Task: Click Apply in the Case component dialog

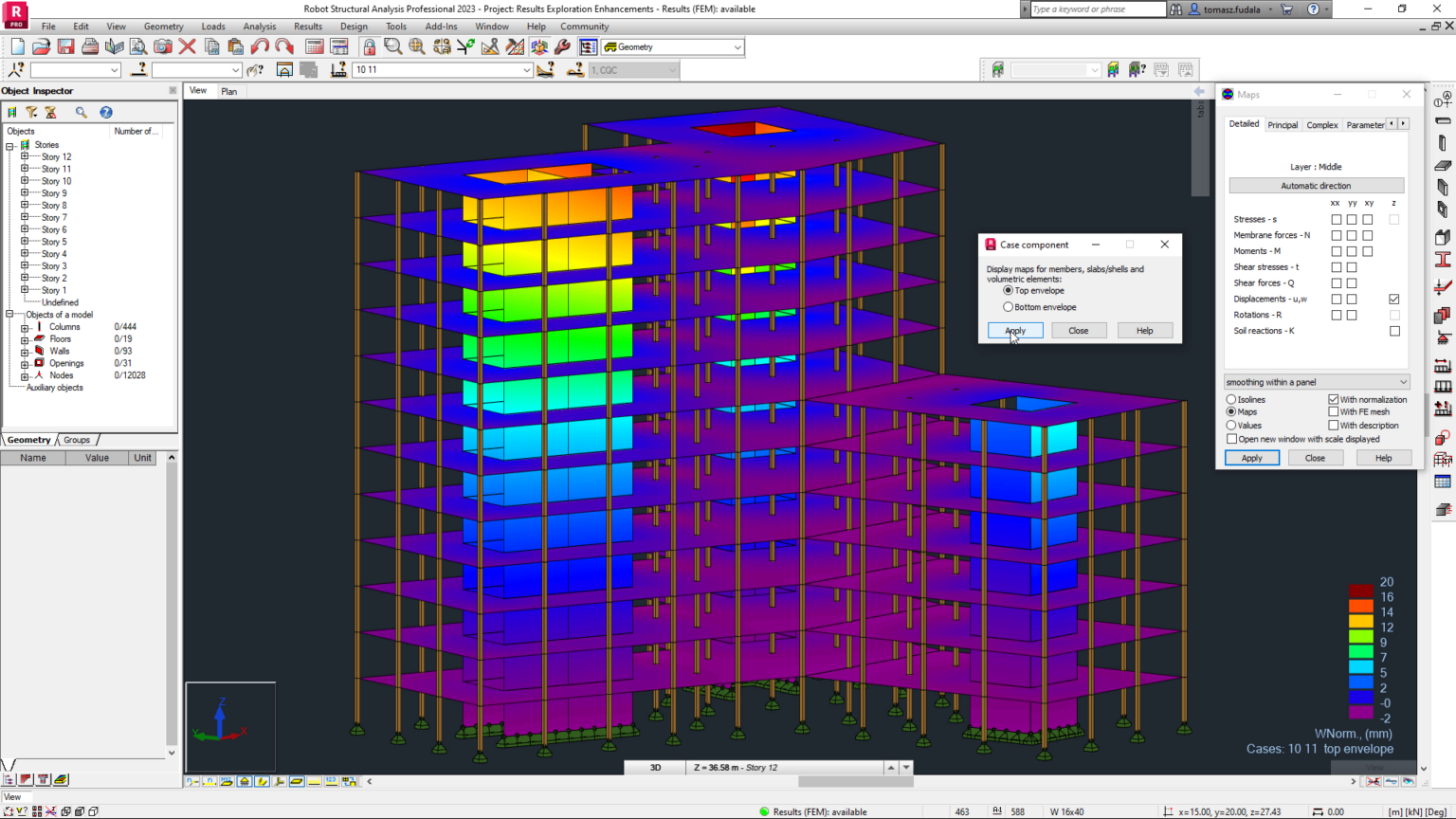Action: (x=1014, y=330)
